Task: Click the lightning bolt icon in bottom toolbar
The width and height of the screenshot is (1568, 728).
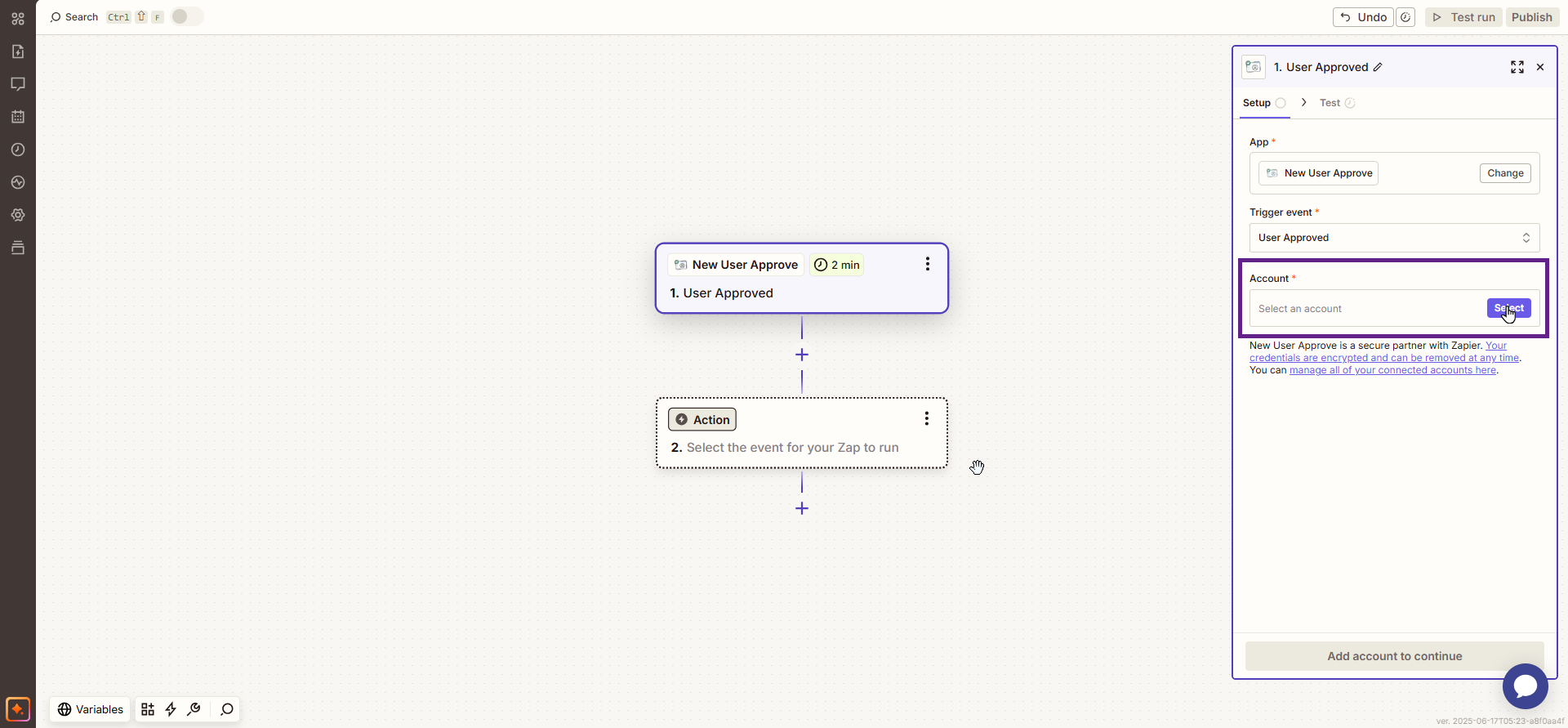Action: tap(171, 709)
